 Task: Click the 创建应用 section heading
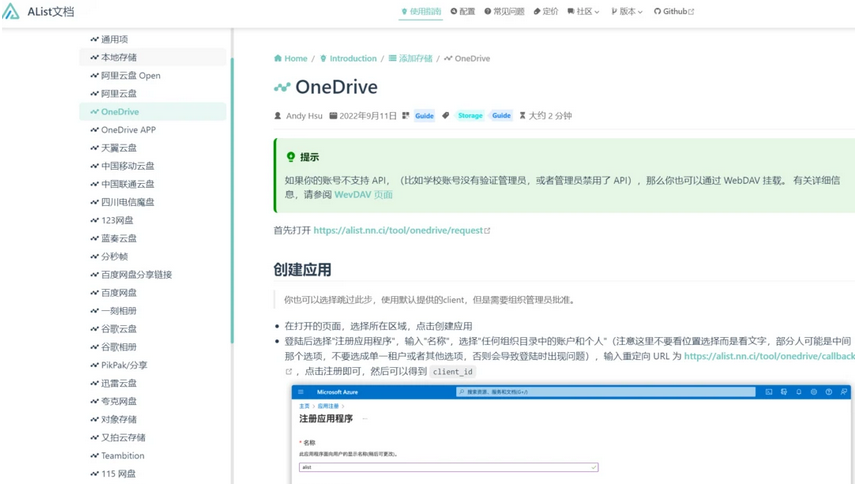(x=302, y=270)
